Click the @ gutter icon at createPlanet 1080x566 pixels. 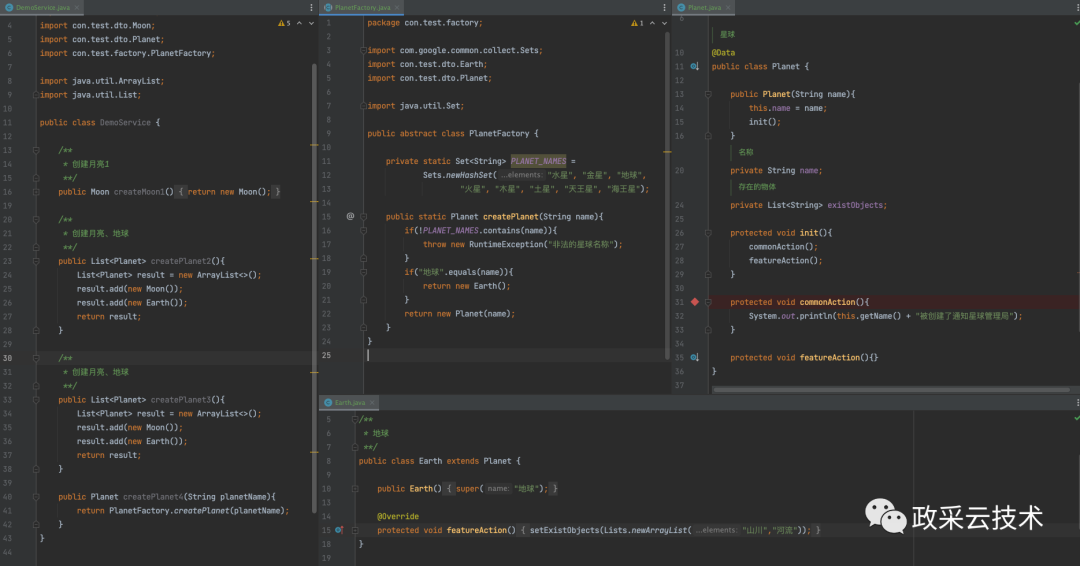(x=350, y=216)
